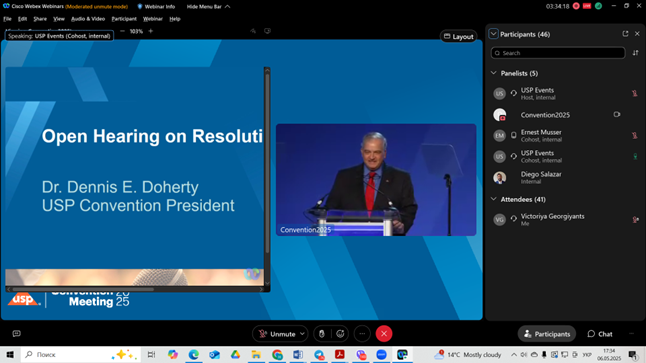
Task: Open the more options ellipsis button
Action: tap(362, 334)
